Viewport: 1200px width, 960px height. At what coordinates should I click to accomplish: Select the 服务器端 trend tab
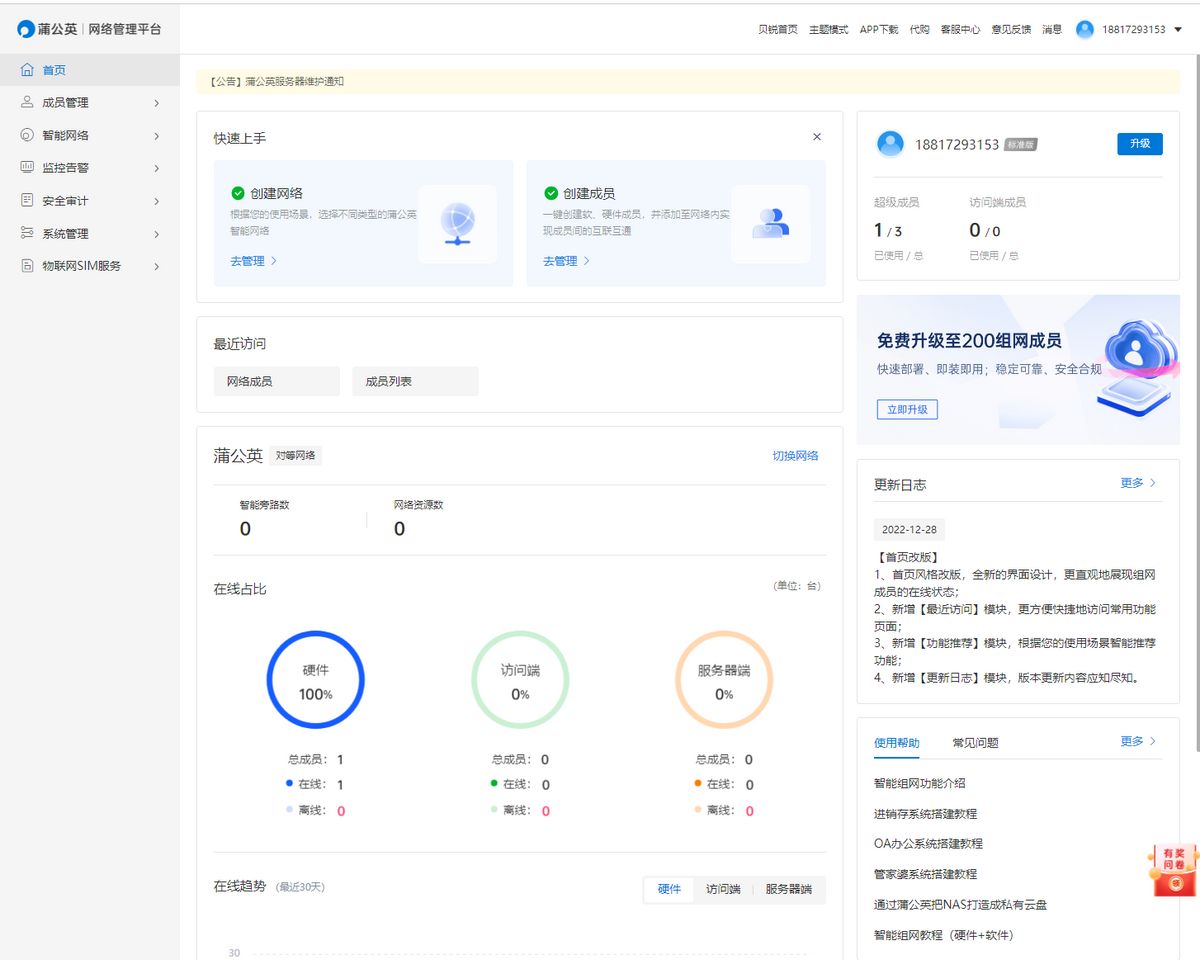coord(789,889)
